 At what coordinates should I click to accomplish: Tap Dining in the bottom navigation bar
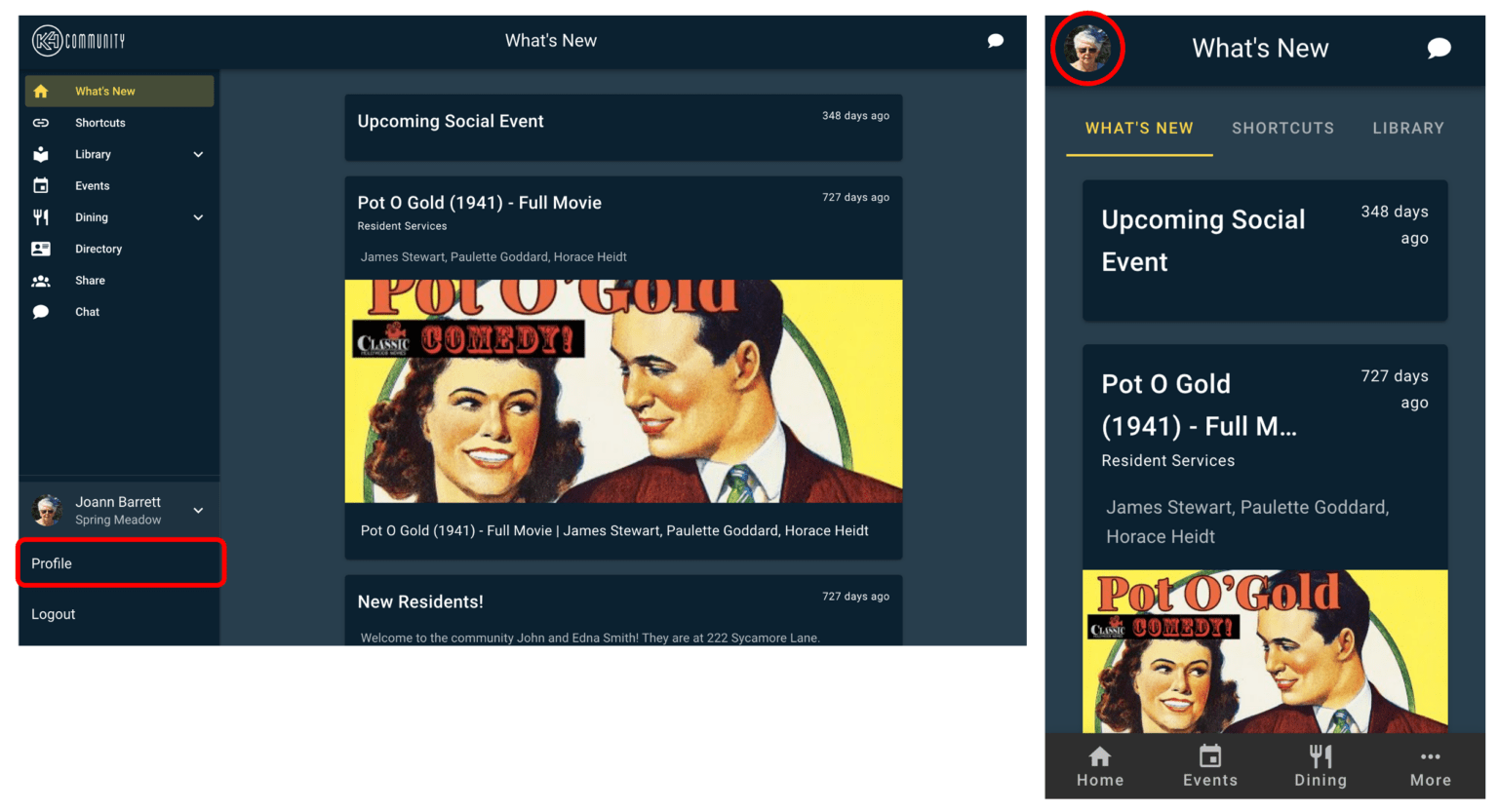tap(1321, 766)
